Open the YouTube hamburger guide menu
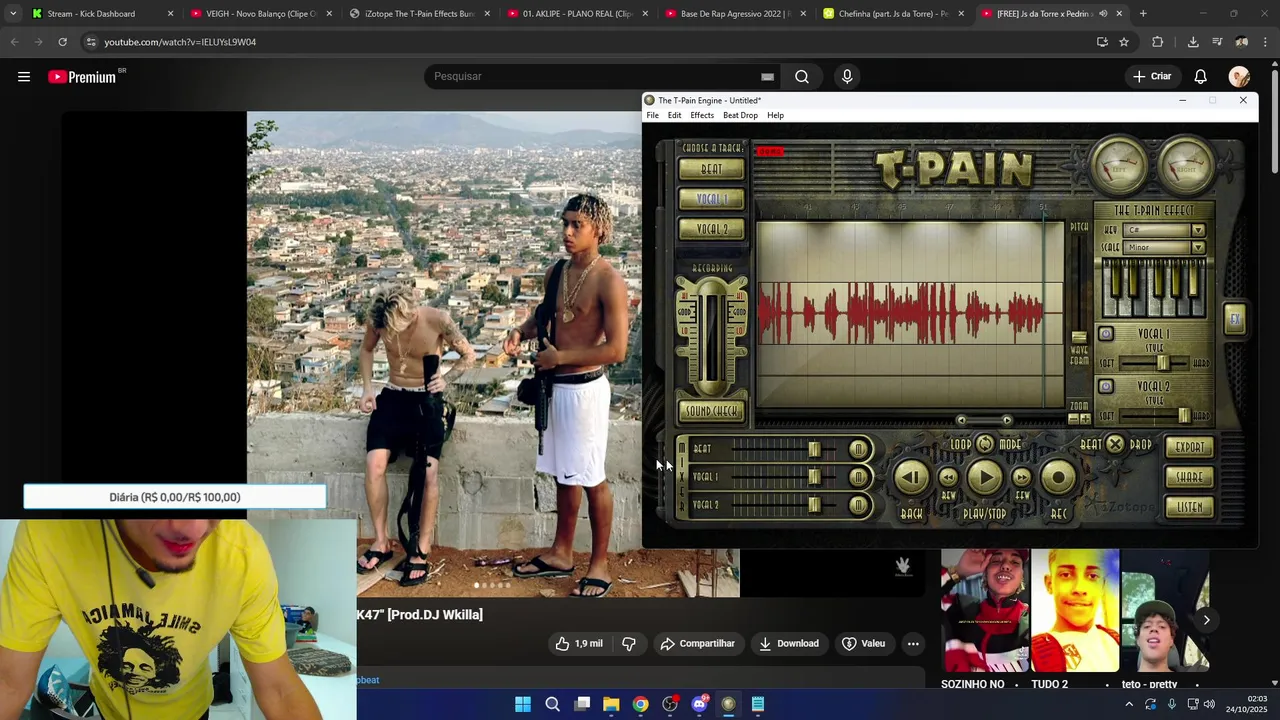This screenshot has height=720, width=1280. 24,77
